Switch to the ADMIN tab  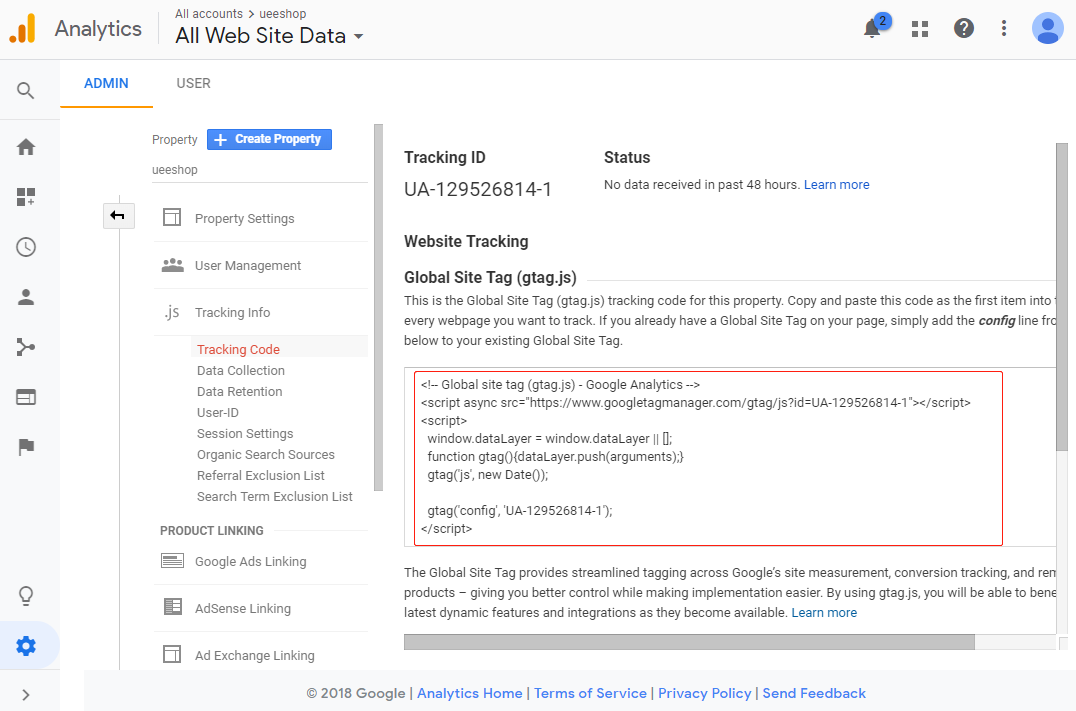pyautogui.click(x=106, y=83)
